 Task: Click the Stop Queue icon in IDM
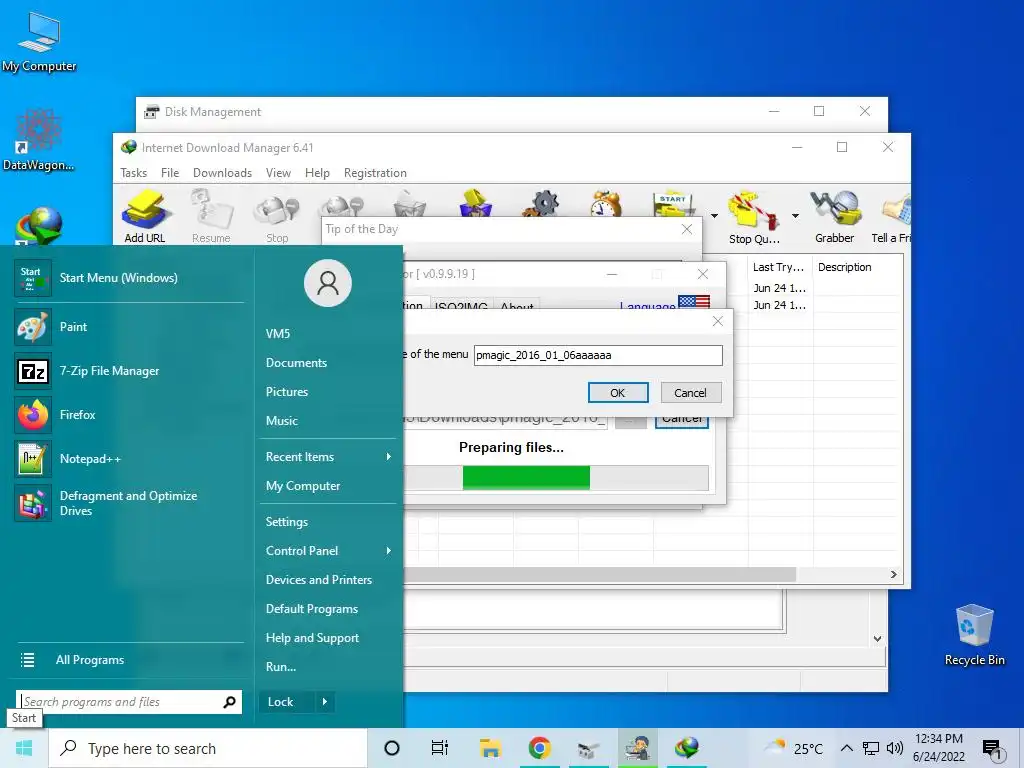point(754,218)
